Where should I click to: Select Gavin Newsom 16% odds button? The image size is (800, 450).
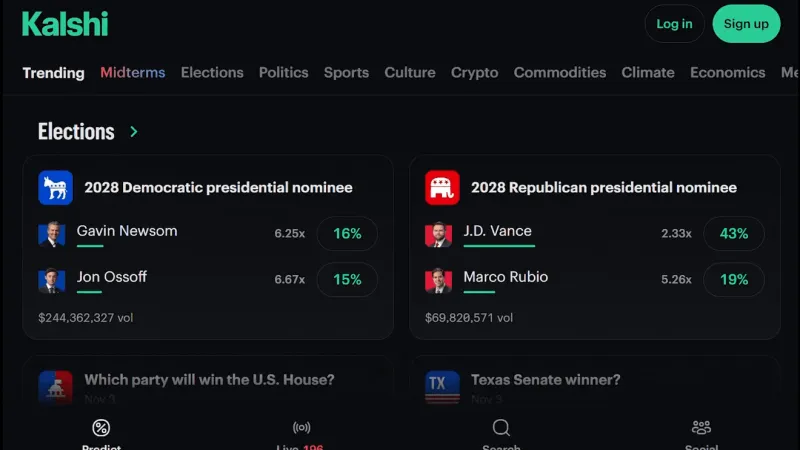(x=347, y=234)
